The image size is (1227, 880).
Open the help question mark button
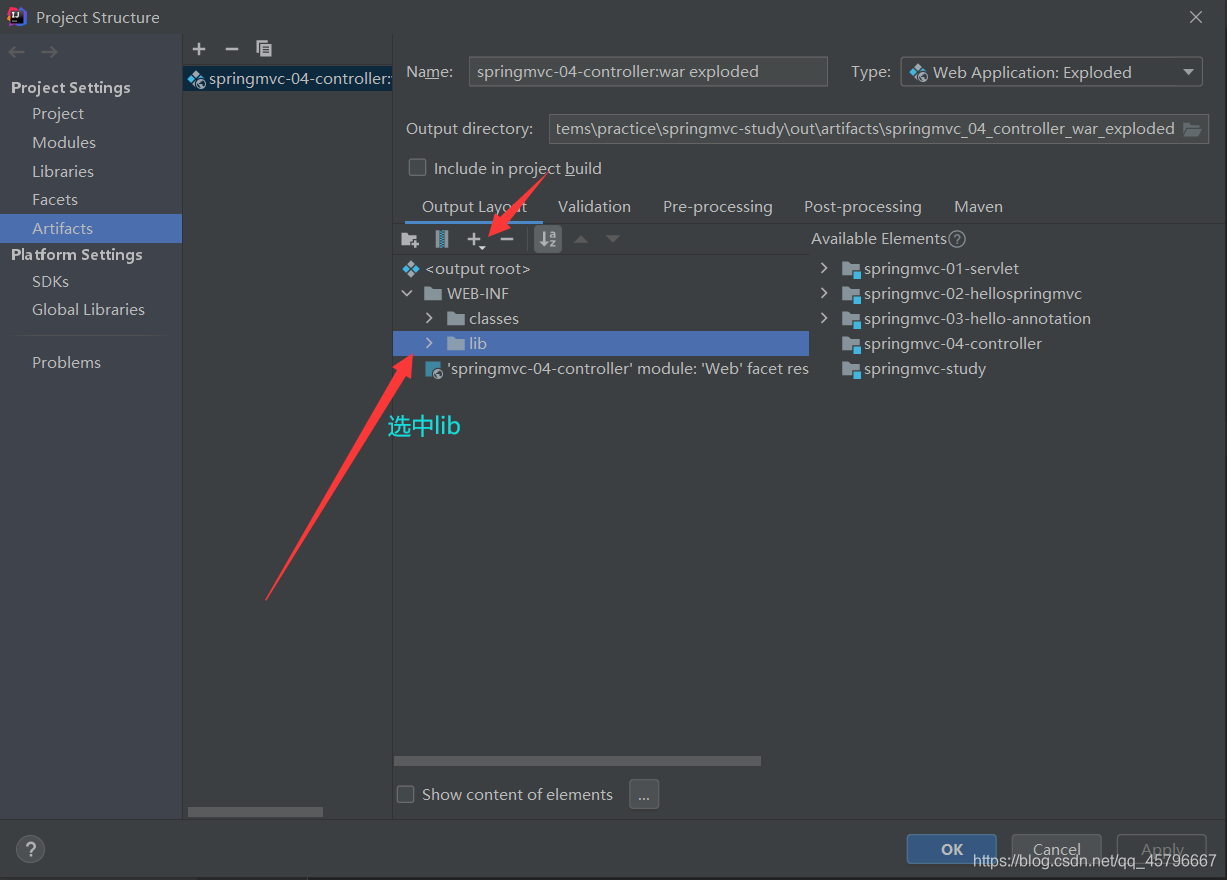tap(30, 849)
